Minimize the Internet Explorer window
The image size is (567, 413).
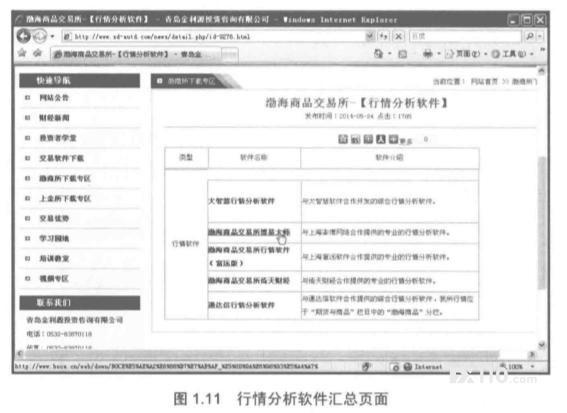click(x=513, y=20)
